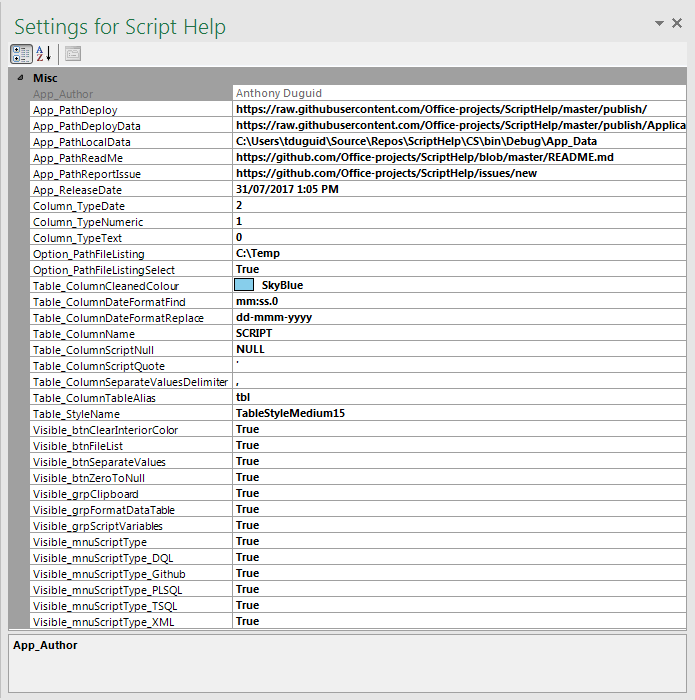Toggle Visible_grpScriptVariables True value

(459, 525)
